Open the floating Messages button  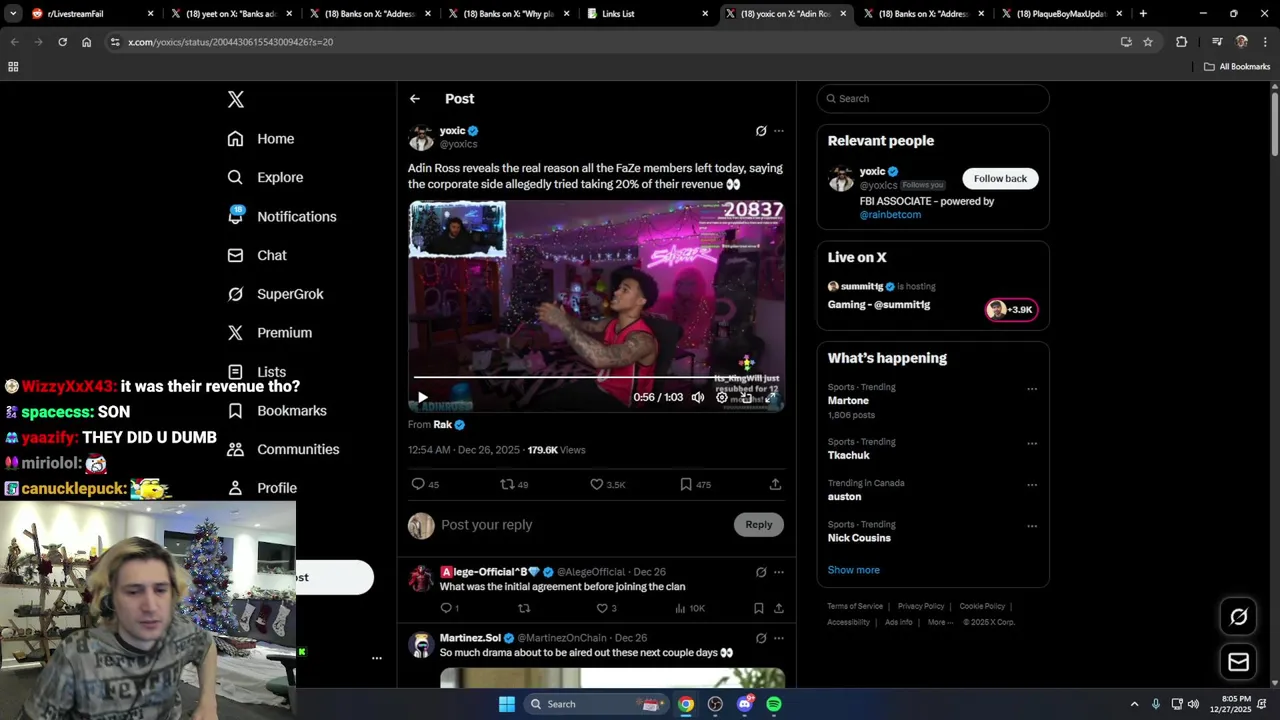pos(1238,662)
